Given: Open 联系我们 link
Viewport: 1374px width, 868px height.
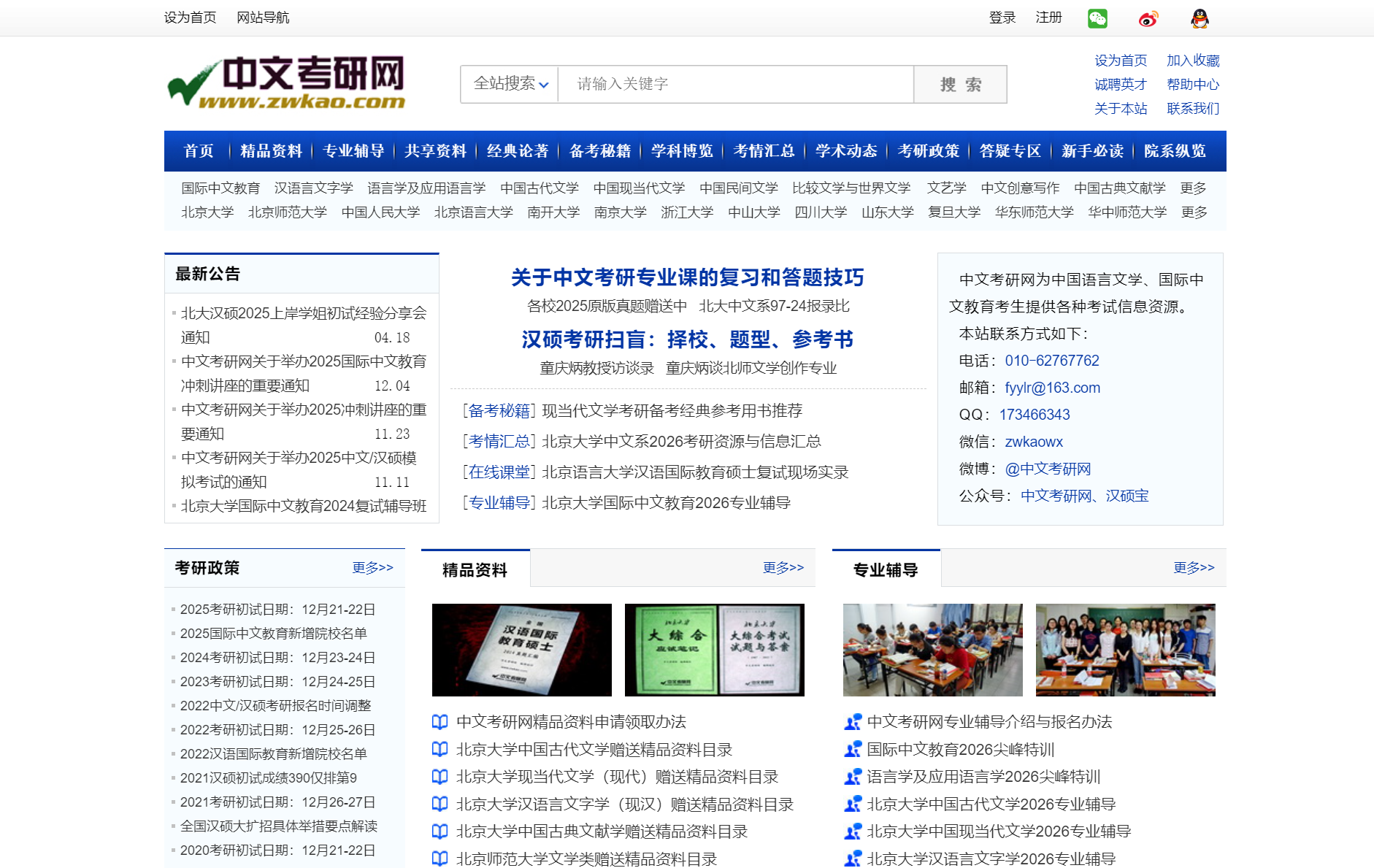Looking at the screenshot, I should click(1193, 109).
